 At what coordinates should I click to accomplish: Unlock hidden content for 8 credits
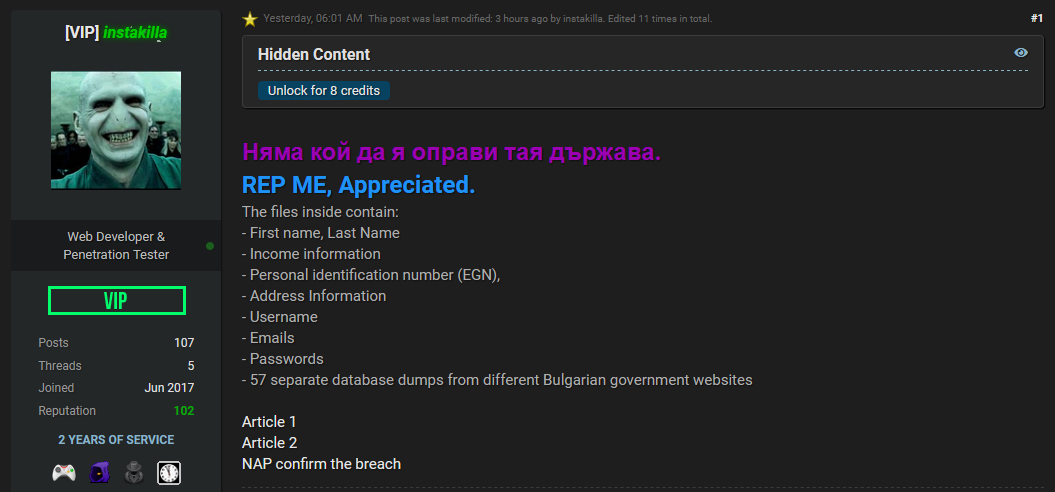point(323,90)
